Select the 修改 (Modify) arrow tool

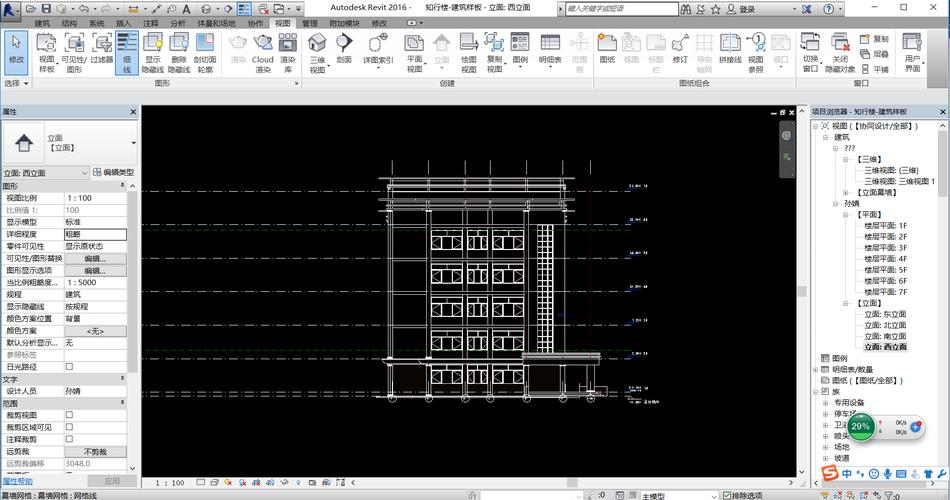[16, 52]
